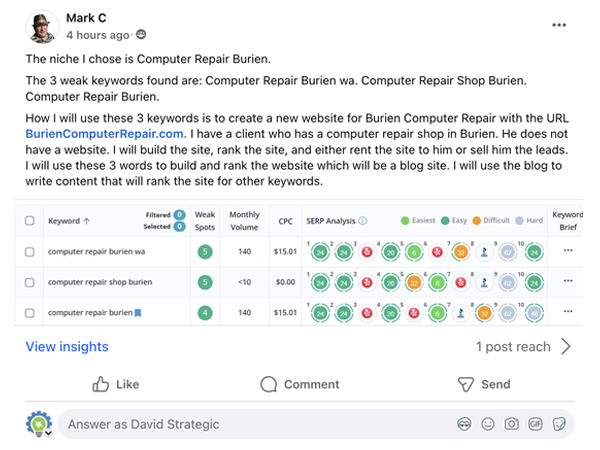Image resolution: width=600 pixels, height=450 pixels.
Task: Click SERP position 9 grey circle in burien wa row
Action: pos(508,252)
